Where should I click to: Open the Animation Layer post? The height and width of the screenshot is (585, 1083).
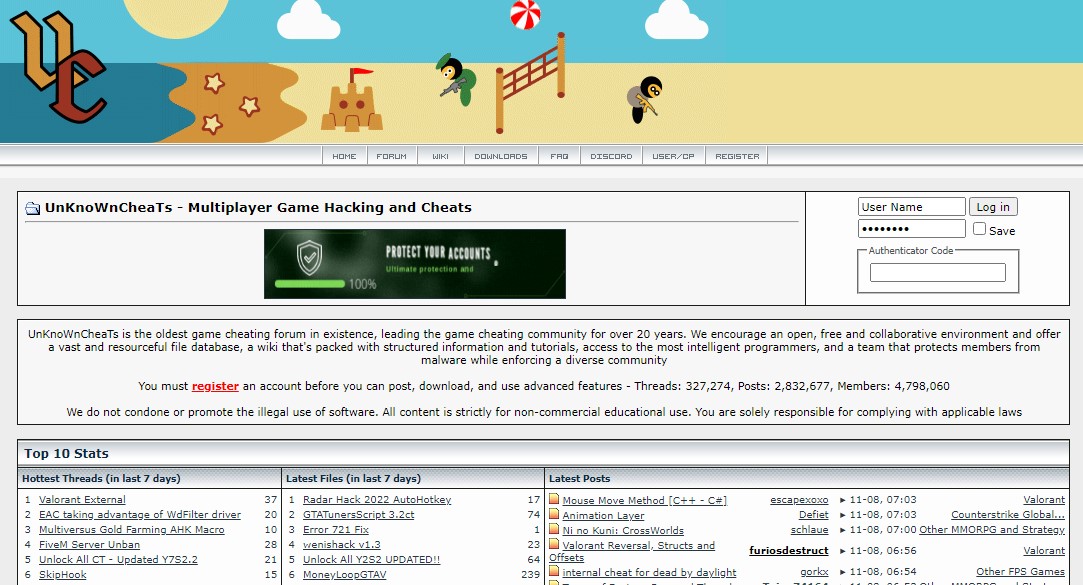(x=603, y=515)
